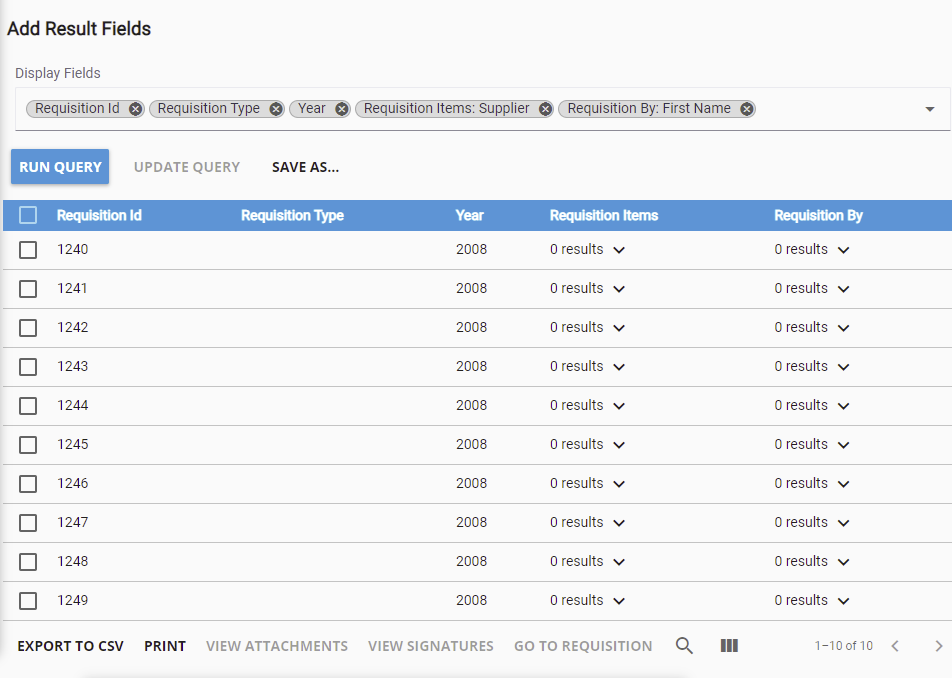952x678 pixels.
Task: Sort by the Requisition Type column header
Action: click(x=292, y=215)
